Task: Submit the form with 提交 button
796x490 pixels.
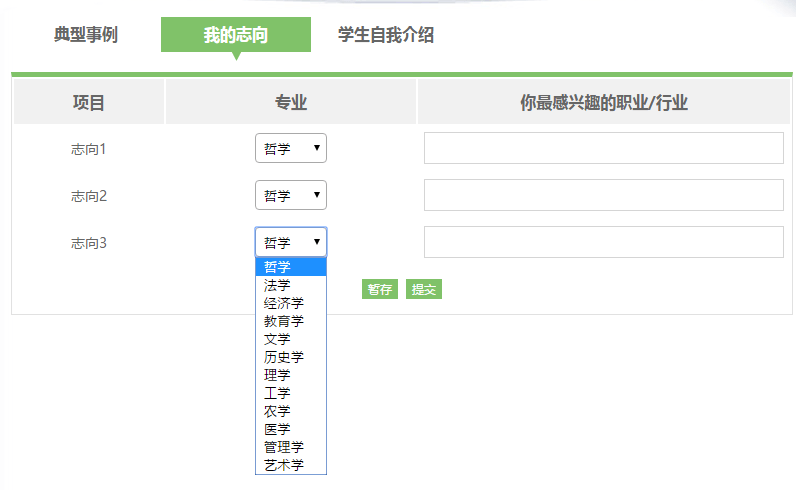Action: pos(424,289)
